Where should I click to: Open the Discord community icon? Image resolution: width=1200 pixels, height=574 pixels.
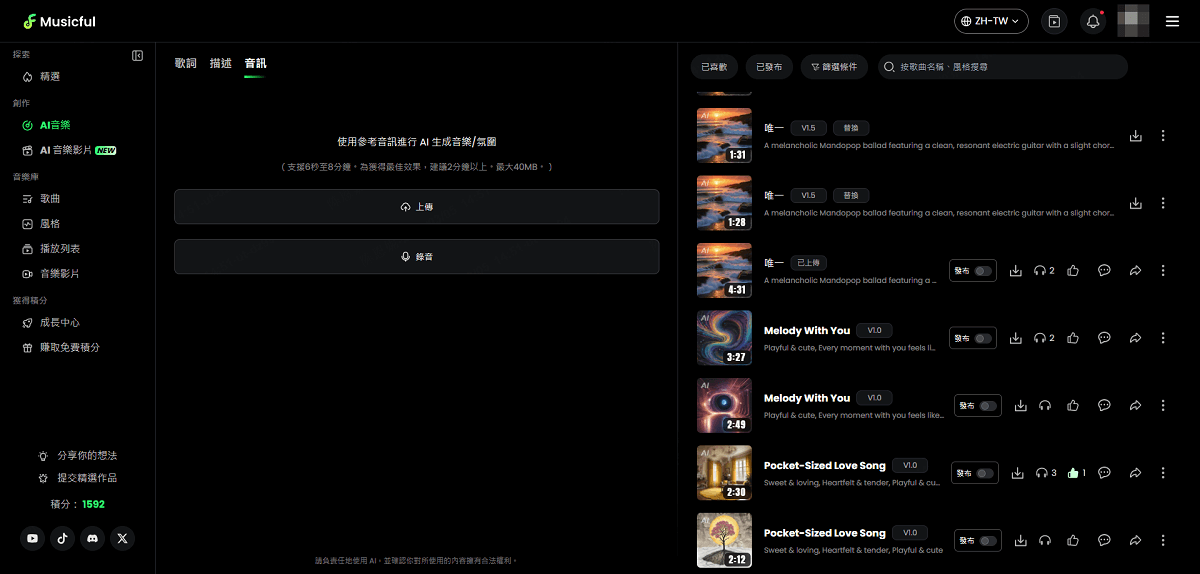pyautogui.click(x=92, y=538)
